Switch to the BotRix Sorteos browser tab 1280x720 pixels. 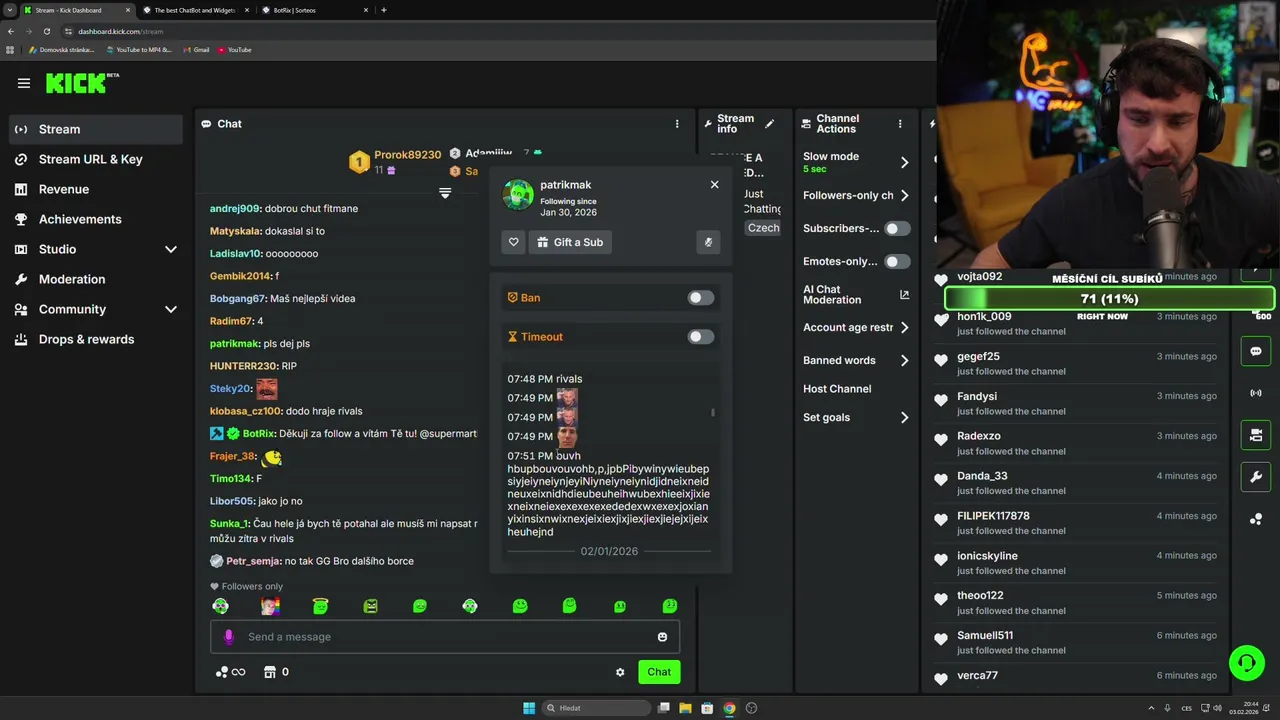pyautogui.click(x=314, y=10)
